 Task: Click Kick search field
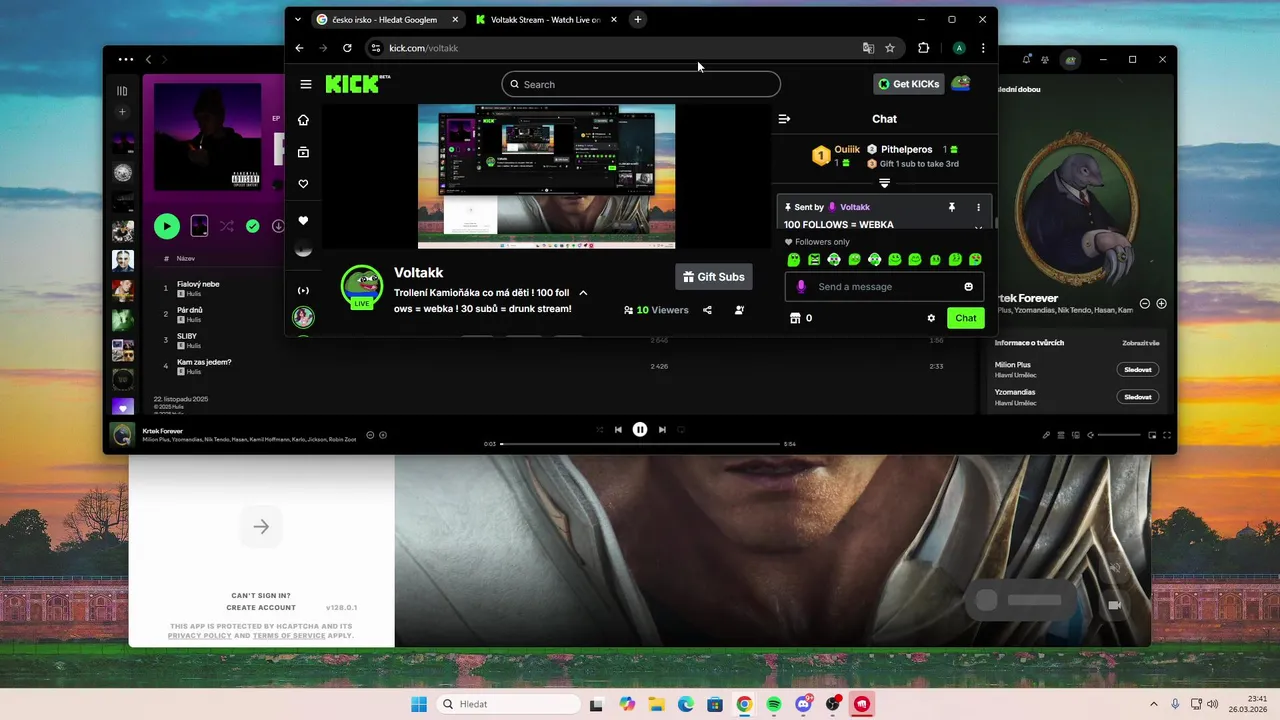click(641, 84)
